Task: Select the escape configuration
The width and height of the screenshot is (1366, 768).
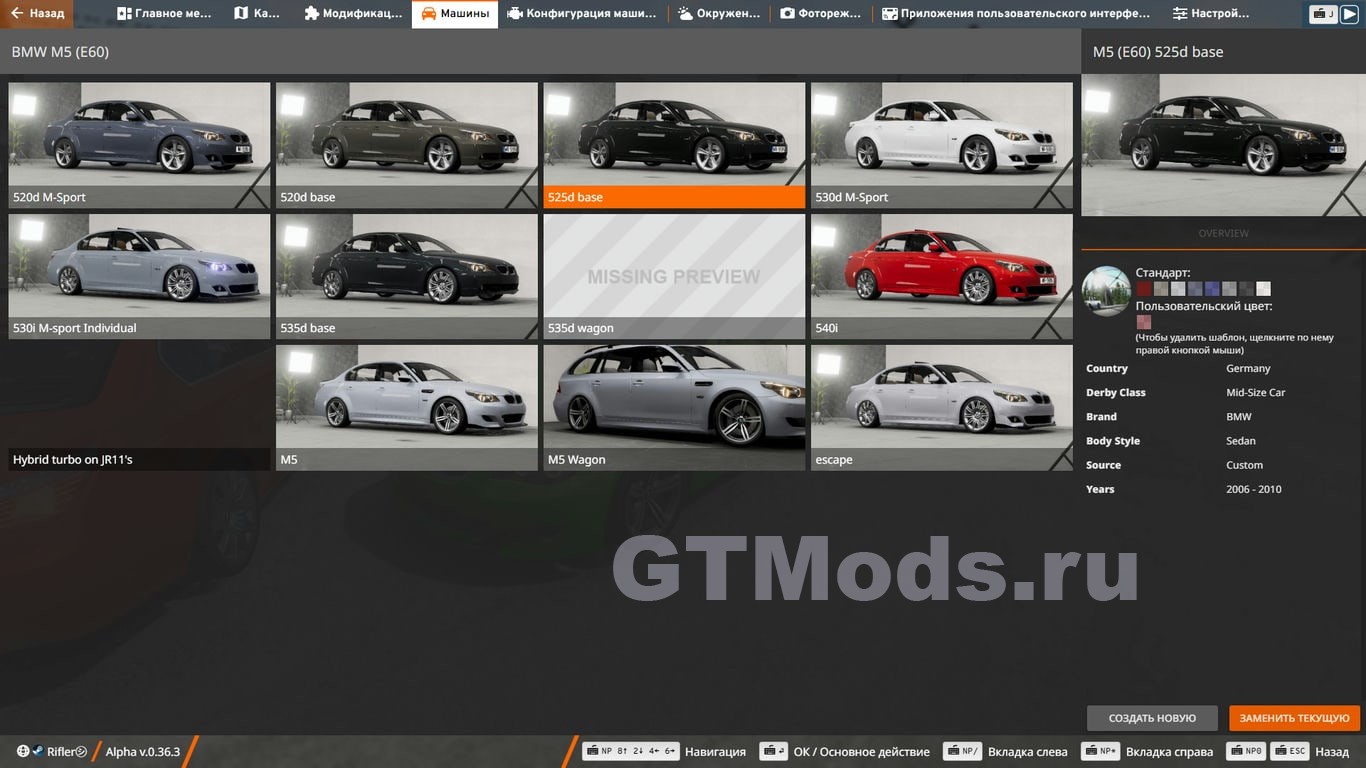Action: 942,407
